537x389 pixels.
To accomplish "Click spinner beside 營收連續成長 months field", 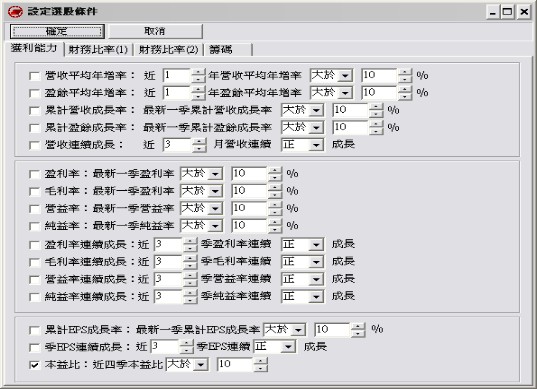I will click(x=199, y=145).
